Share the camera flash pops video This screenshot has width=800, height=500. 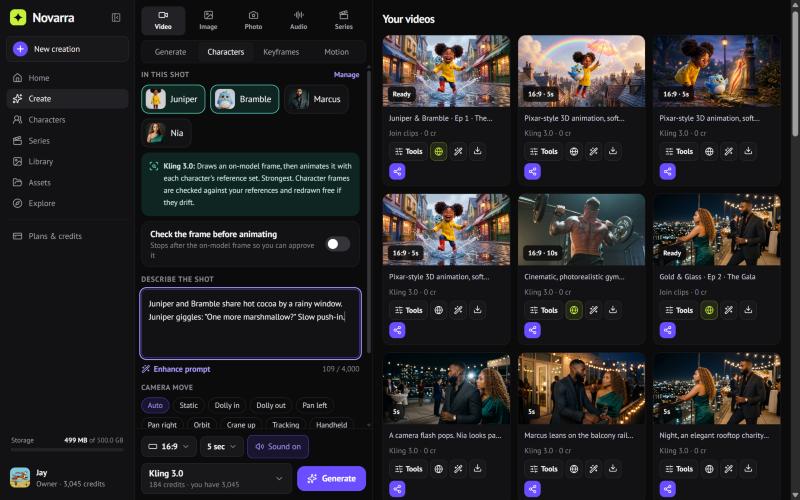[x=397, y=489]
